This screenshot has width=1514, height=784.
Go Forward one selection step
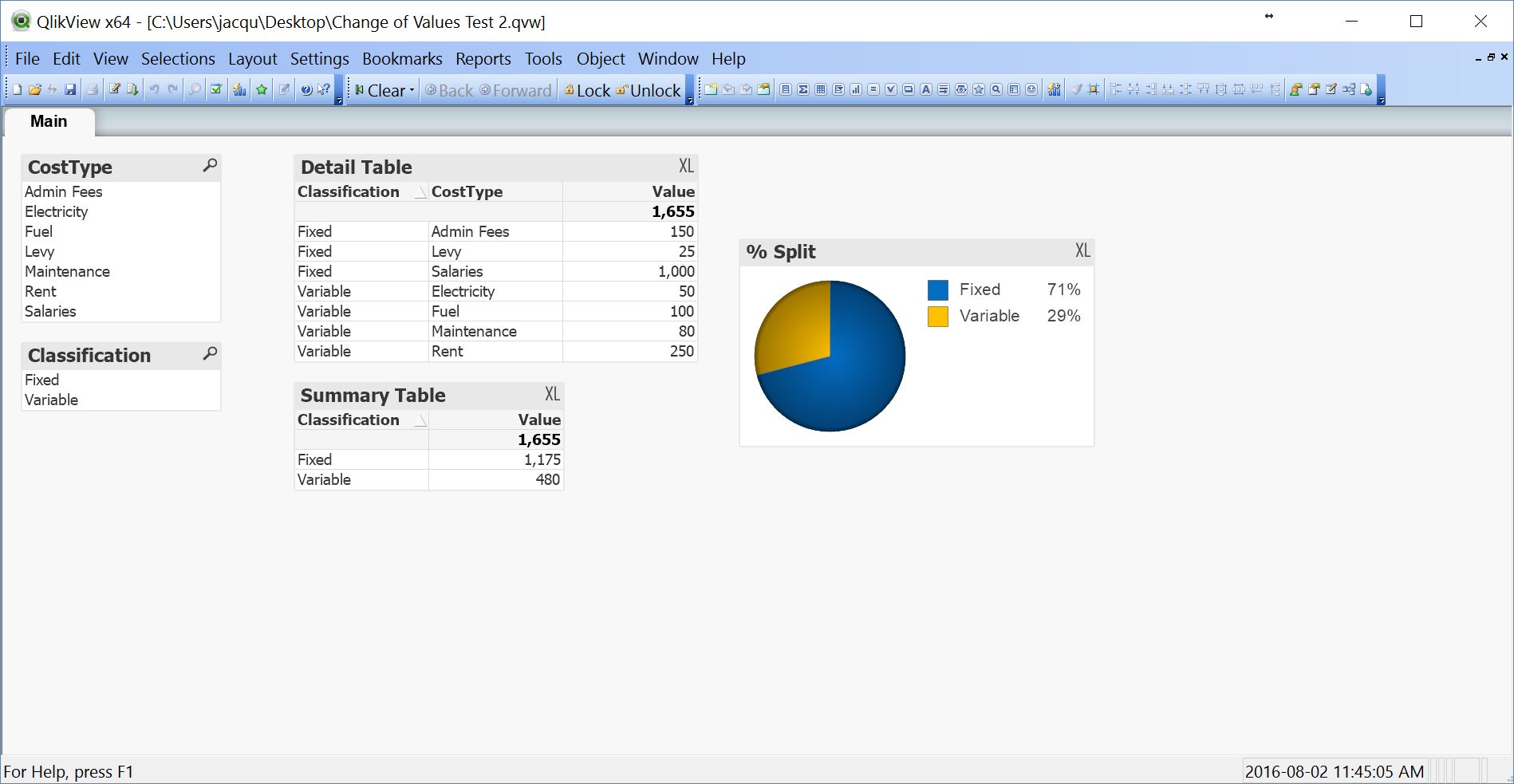coord(515,91)
